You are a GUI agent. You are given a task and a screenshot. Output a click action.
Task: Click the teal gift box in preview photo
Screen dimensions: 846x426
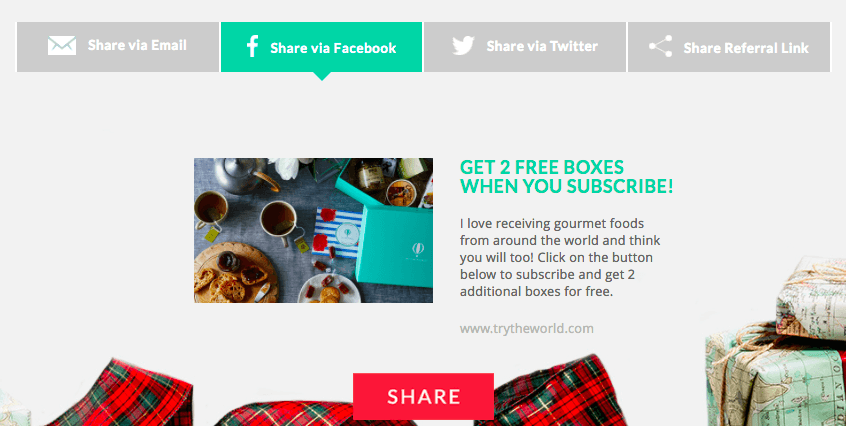pyautogui.click(x=398, y=239)
